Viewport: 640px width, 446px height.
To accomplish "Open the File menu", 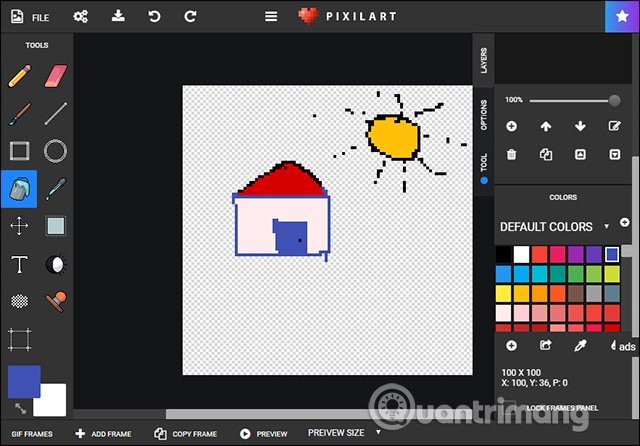I will 30,17.
